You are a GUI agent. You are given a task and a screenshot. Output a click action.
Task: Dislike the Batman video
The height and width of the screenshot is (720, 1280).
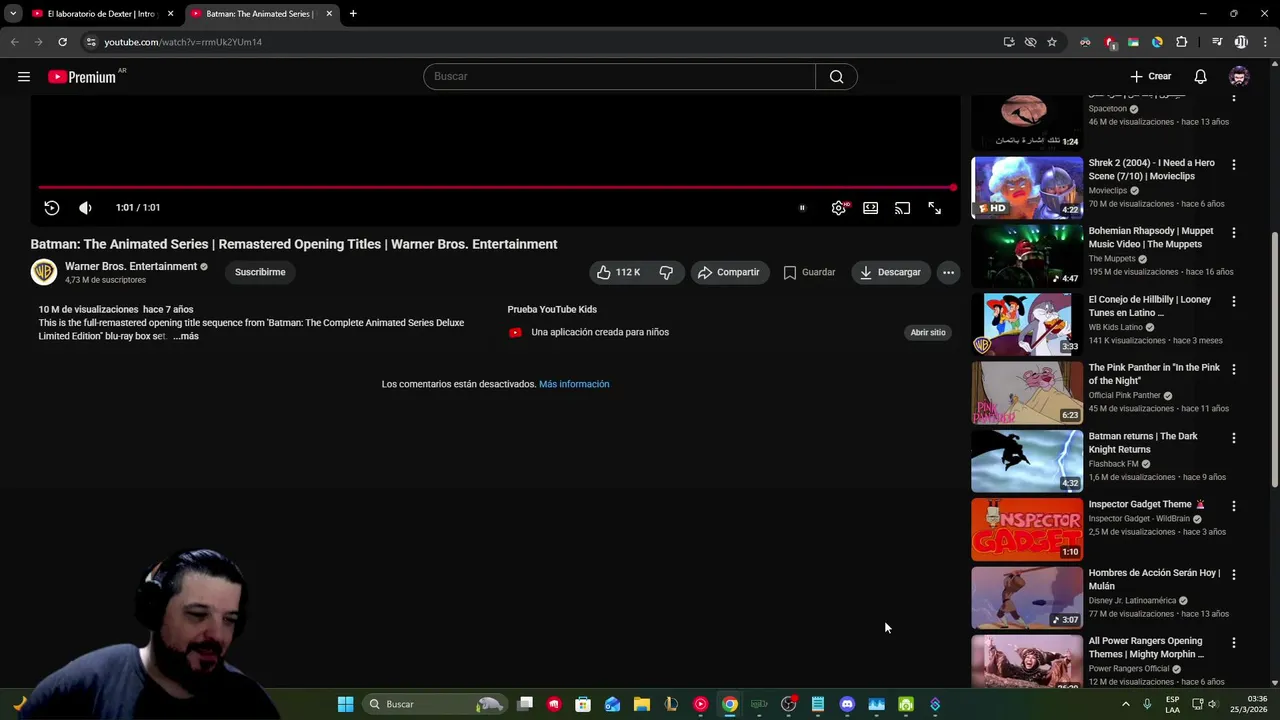[666, 272]
